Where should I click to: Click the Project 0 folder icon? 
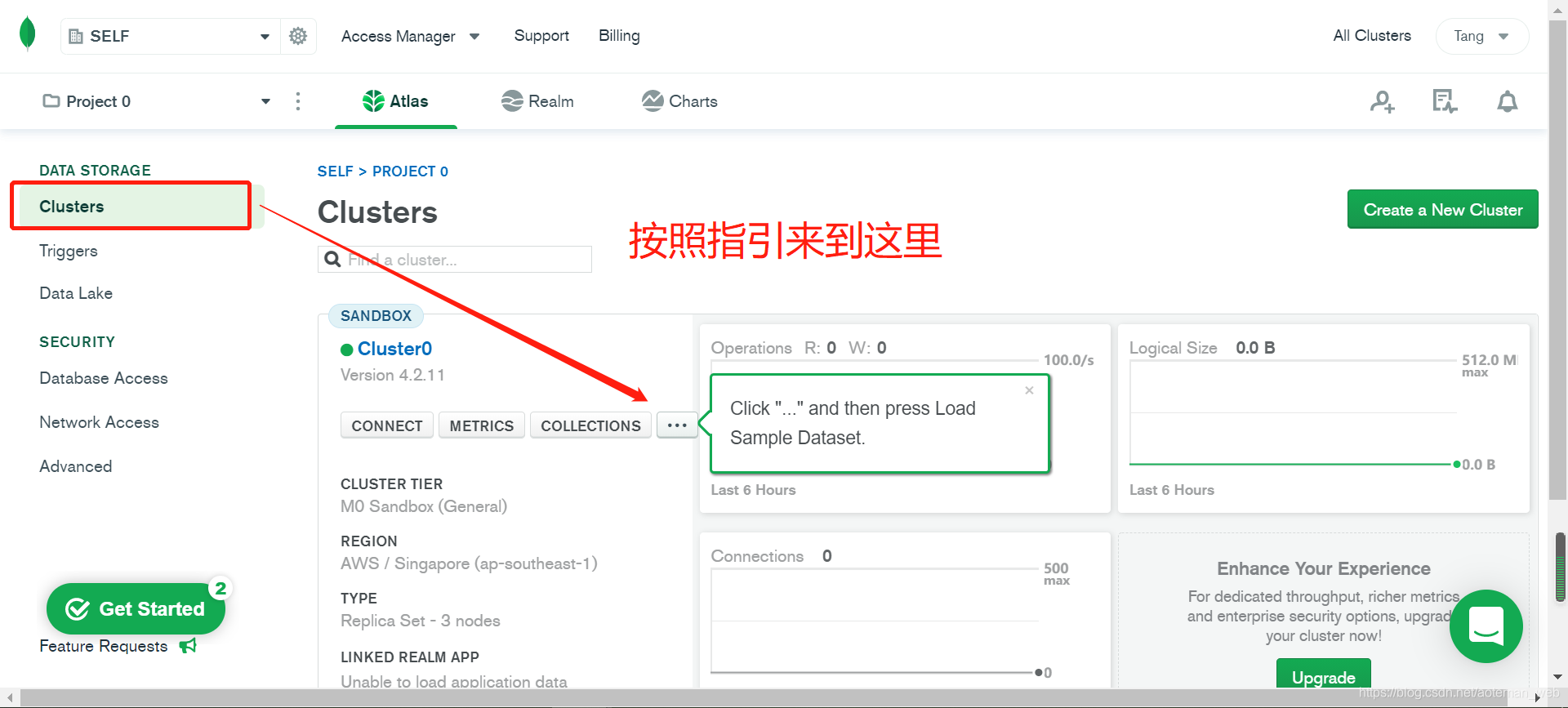(51, 100)
